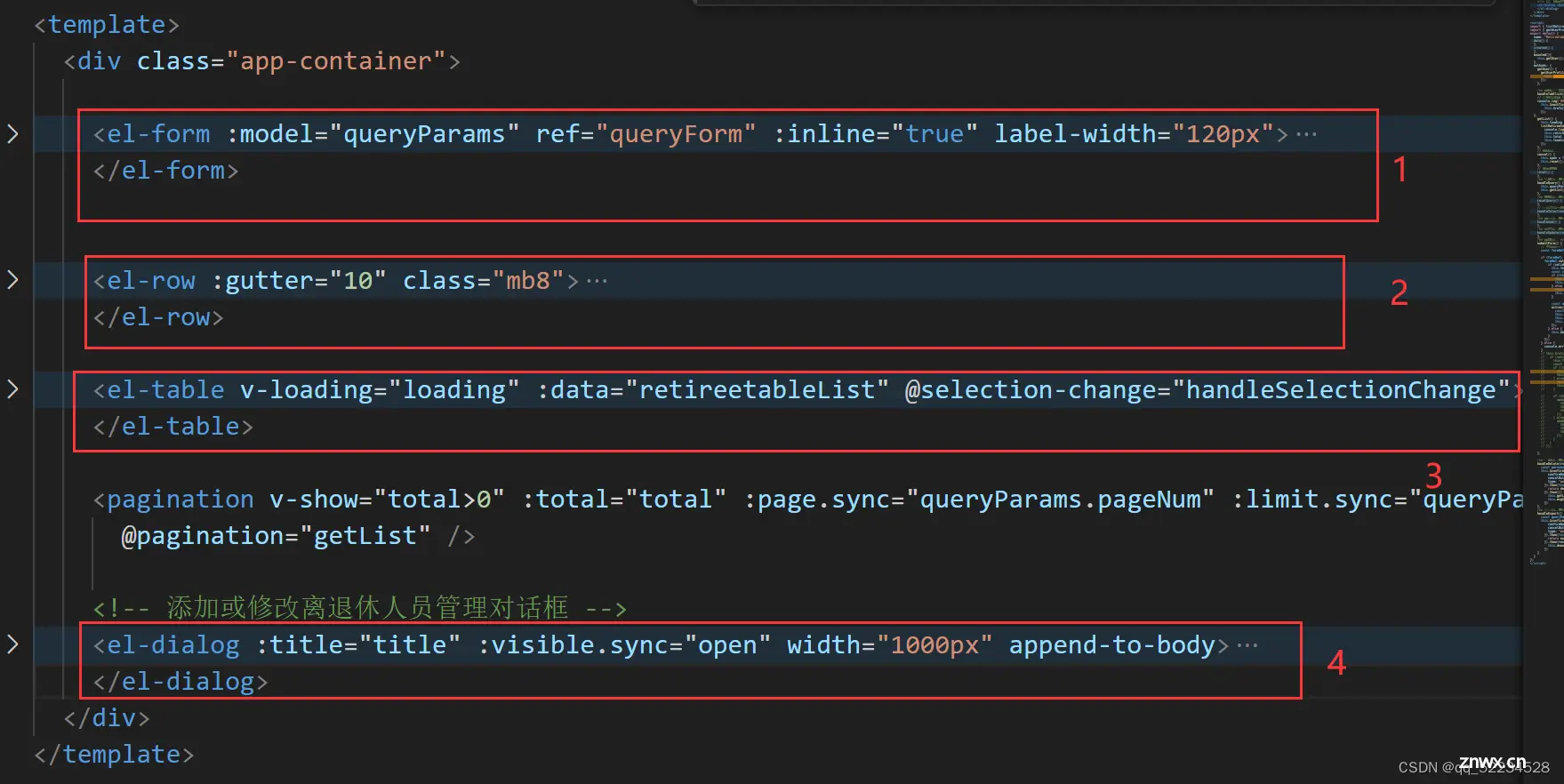
Task: Click the getList pagination handler
Action: [365, 536]
